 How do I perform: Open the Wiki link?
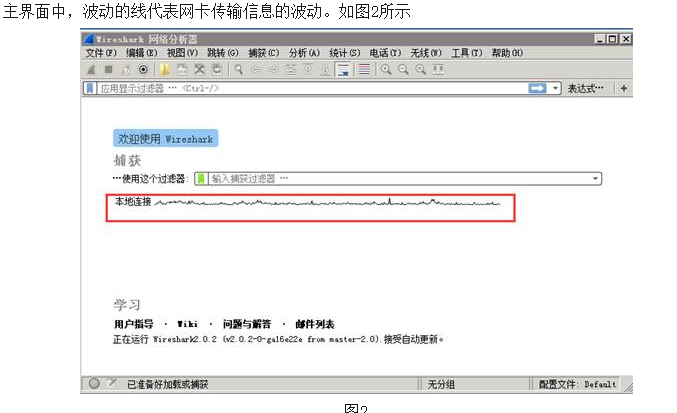pyautogui.click(x=187, y=324)
